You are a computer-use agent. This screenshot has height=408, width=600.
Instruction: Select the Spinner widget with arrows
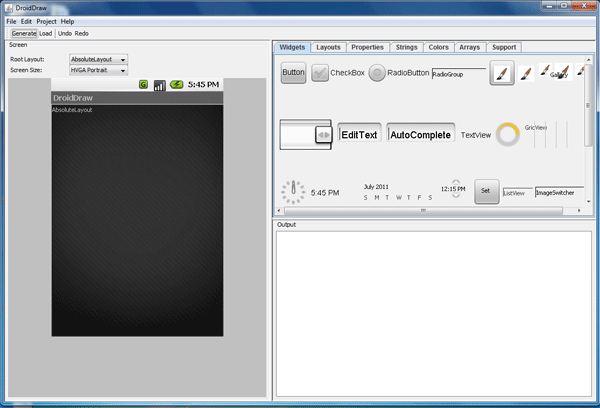pyautogui.click(x=306, y=134)
